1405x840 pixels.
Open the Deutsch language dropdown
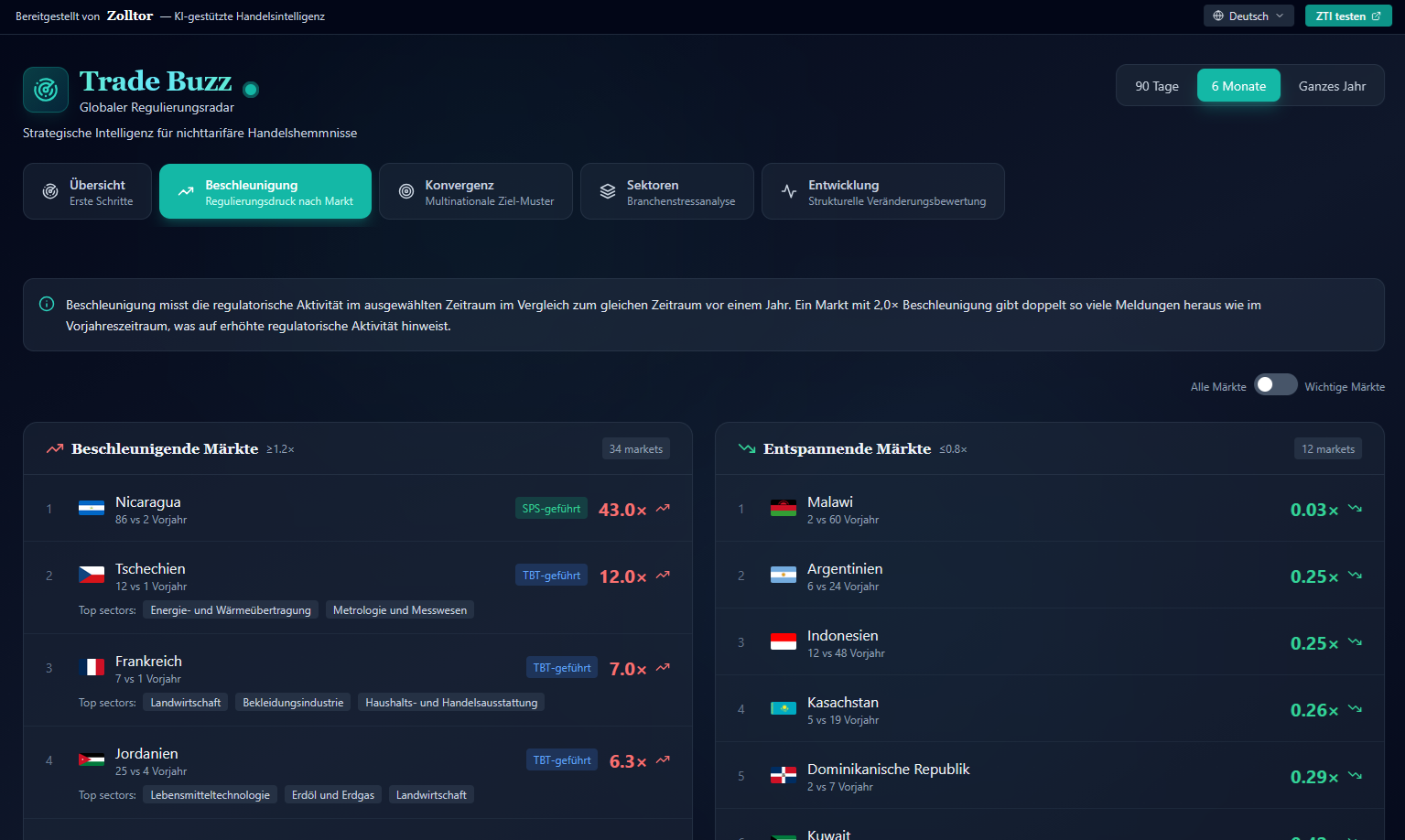tap(1248, 15)
